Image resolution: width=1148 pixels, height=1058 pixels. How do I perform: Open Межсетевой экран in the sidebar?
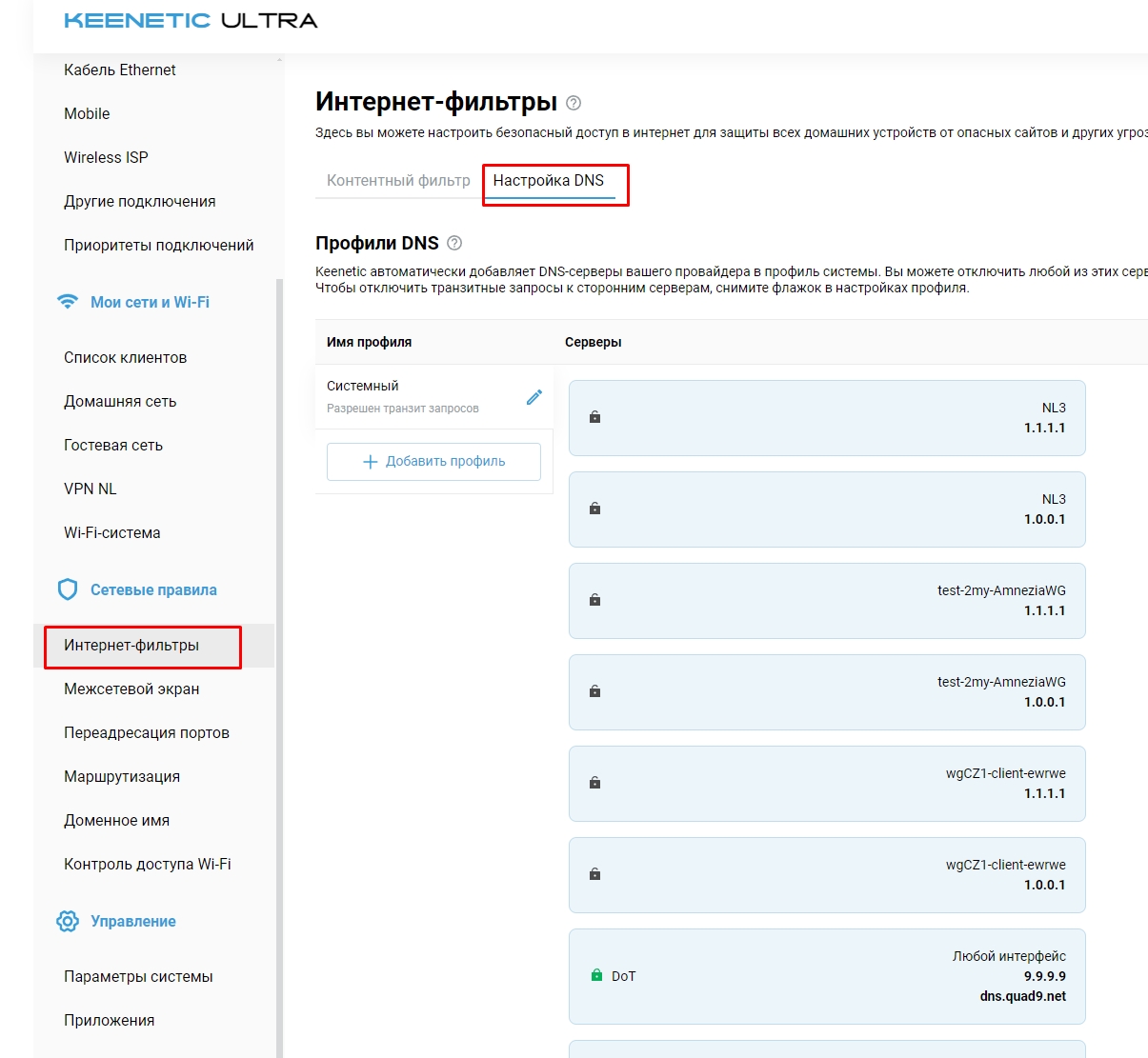point(131,689)
